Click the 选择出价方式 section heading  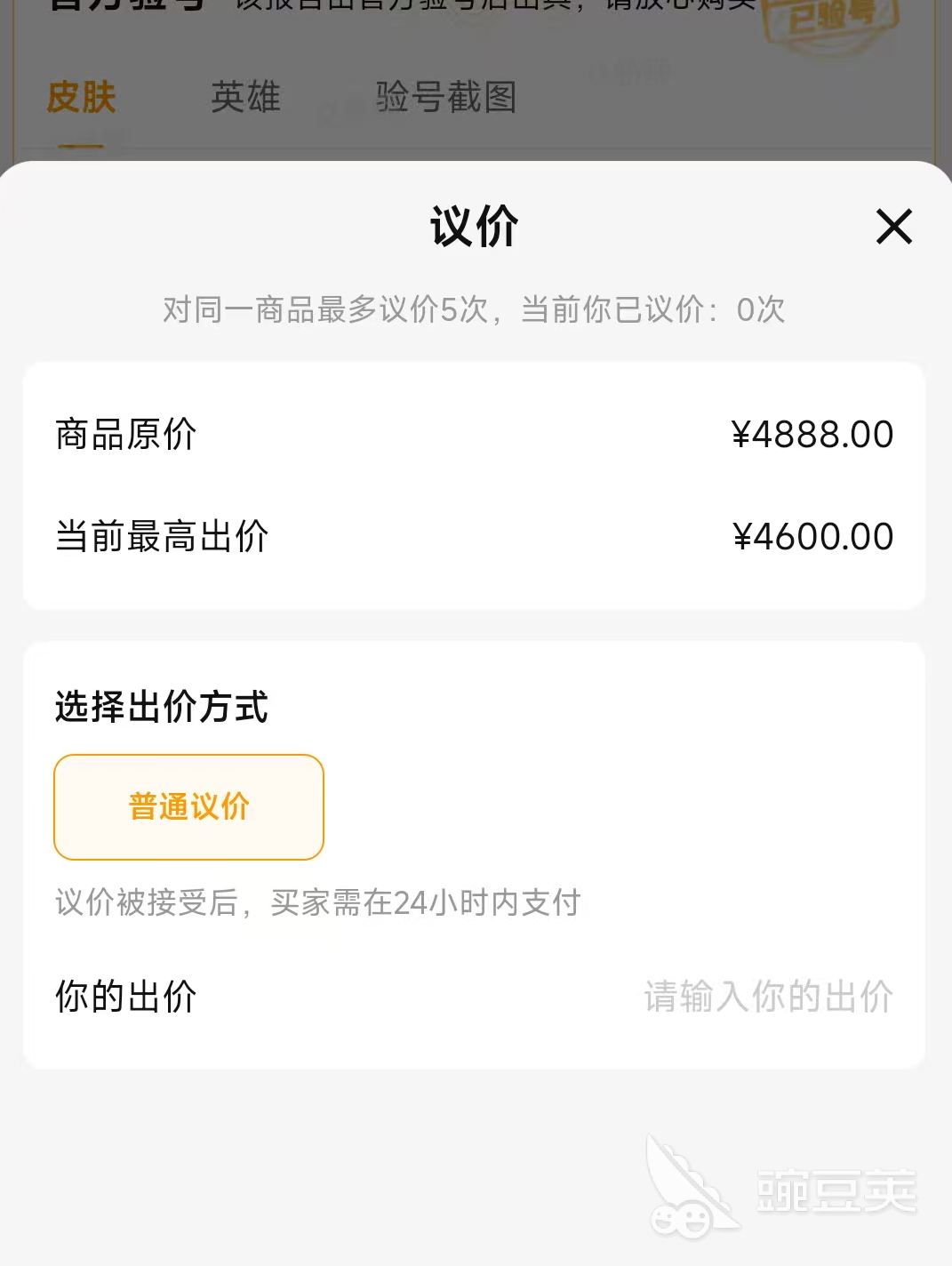tap(161, 708)
